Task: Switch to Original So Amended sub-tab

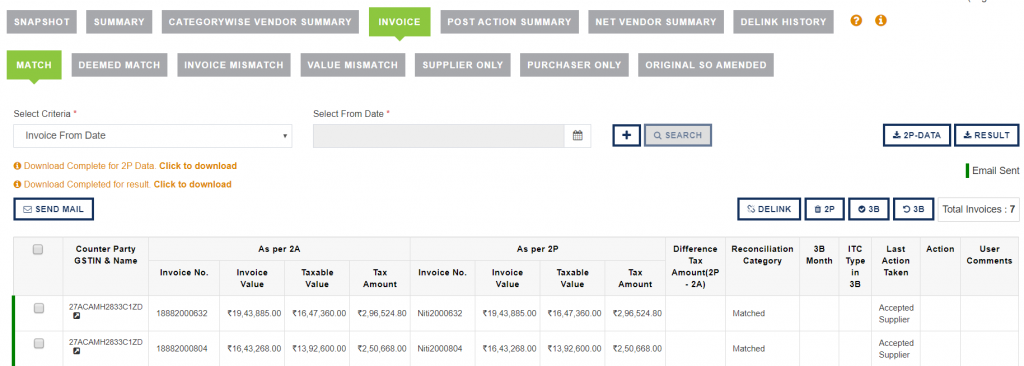Action: point(706,65)
